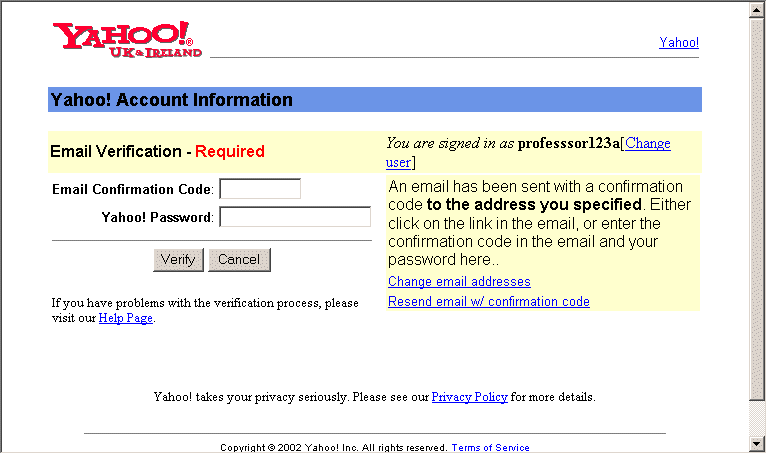Screen dimensions: 767x454
Task: Click the scrollbar track below the thumb
Action: click(x=756, y=418)
